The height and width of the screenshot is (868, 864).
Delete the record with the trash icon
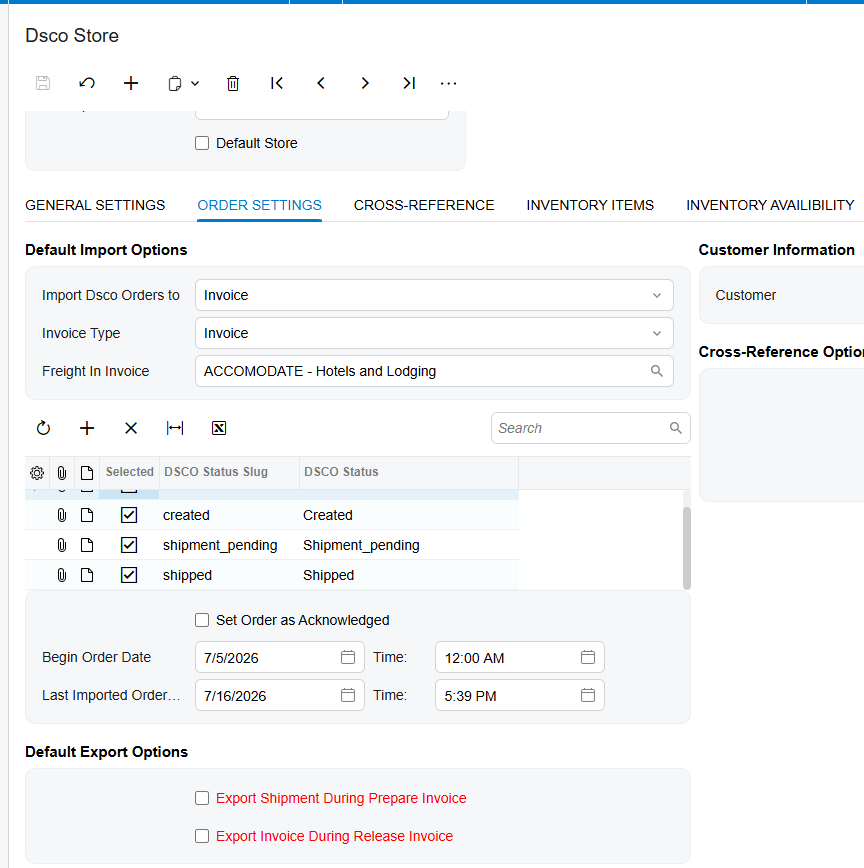(x=233, y=84)
